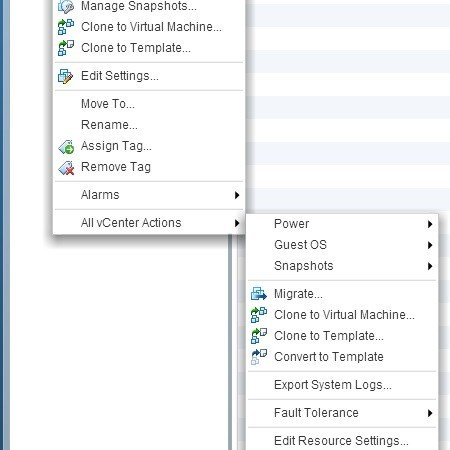
Task: Click the Clone to Virtual Machine icon in the top menu
Action: pyautogui.click(x=66, y=27)
